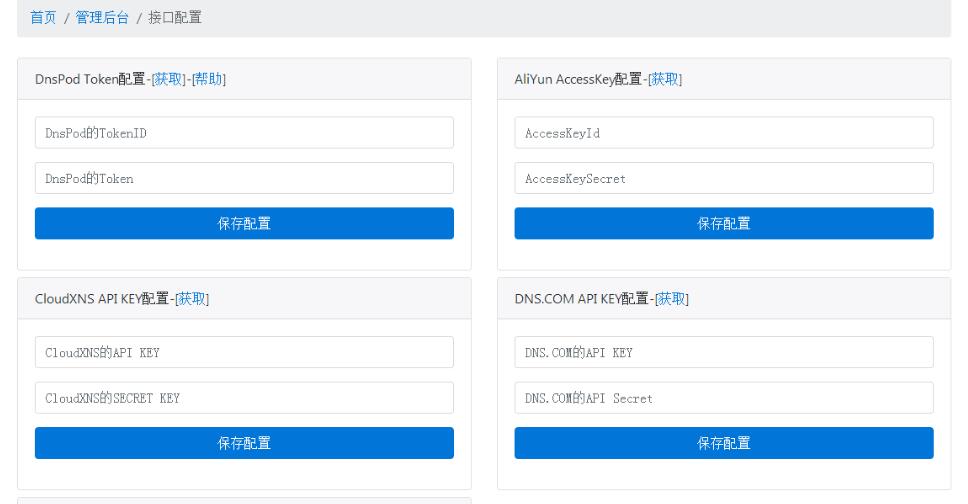Click into the CloudXNS的API KEY field
This screenshot has width=968, height=504.
pyautogui.click(x=244, y=352)
